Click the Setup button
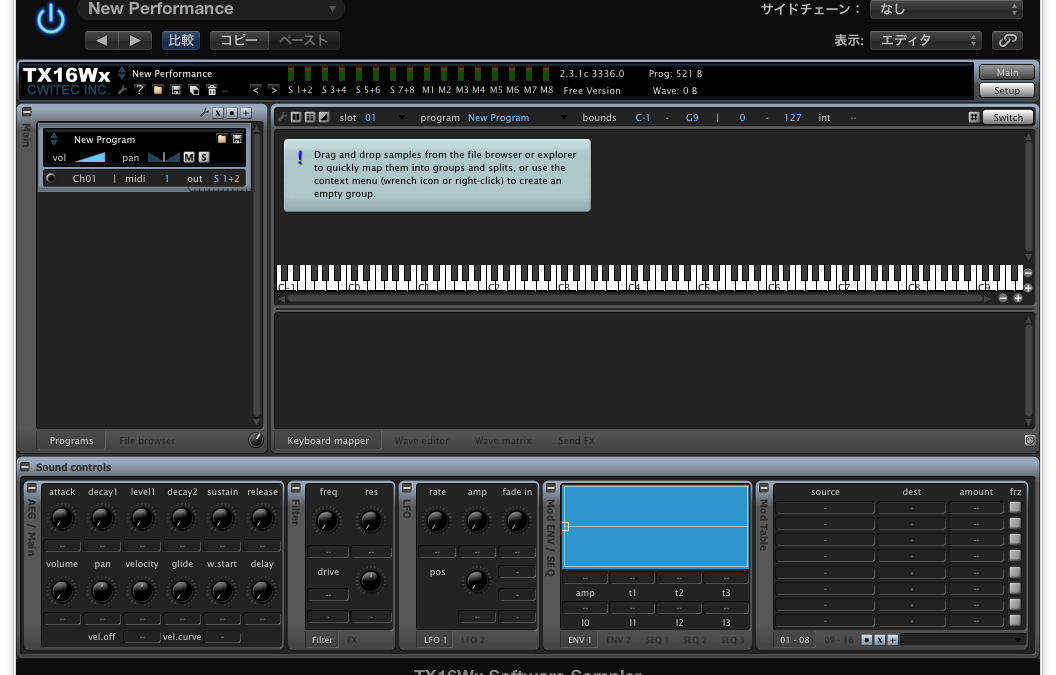Image resolution: width=1056 pixels, height=675 pixels. click(1006, 90)
